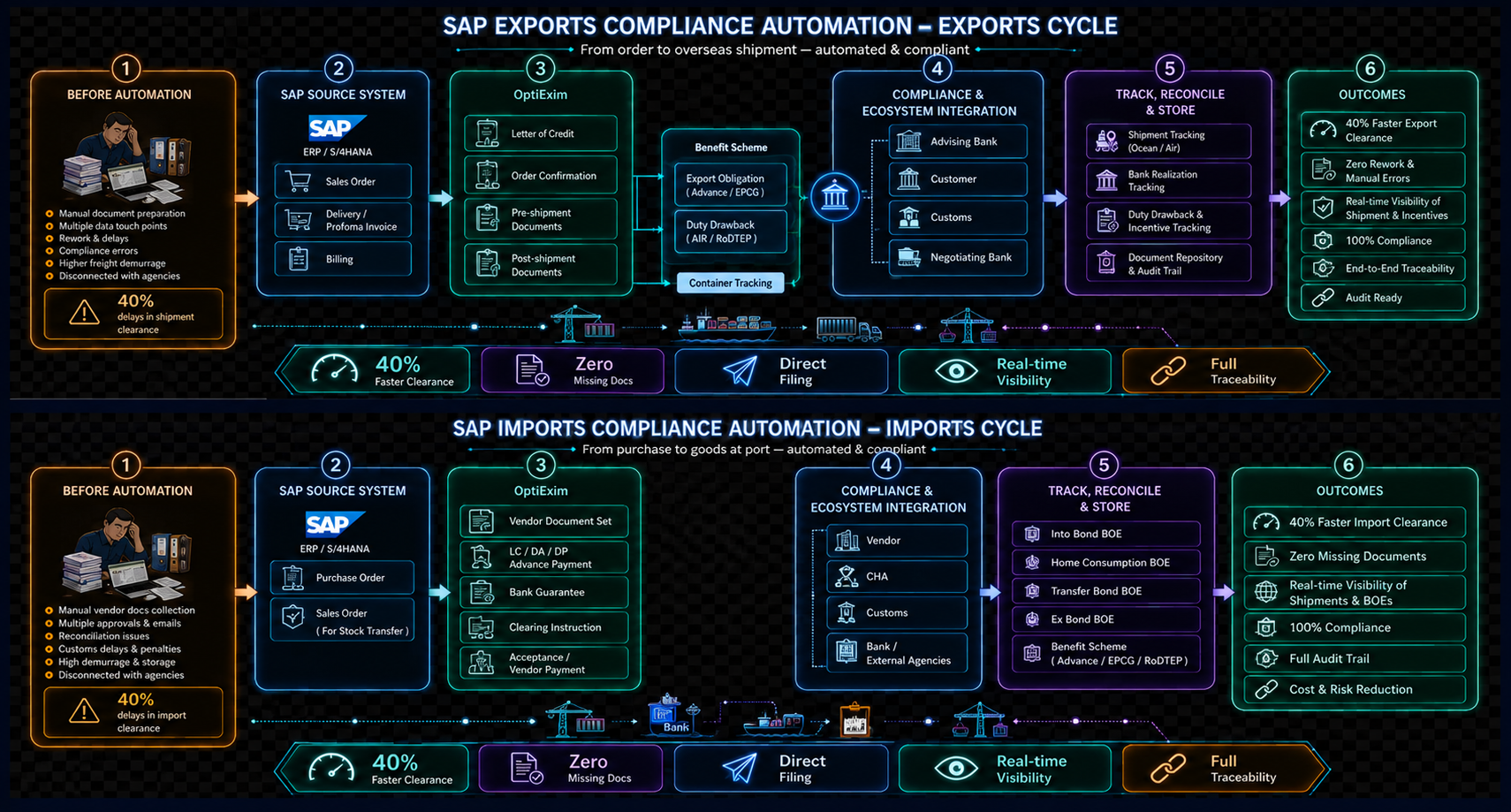
Task: Click the Purchase Order icon
Action: (x=292, y=578)
